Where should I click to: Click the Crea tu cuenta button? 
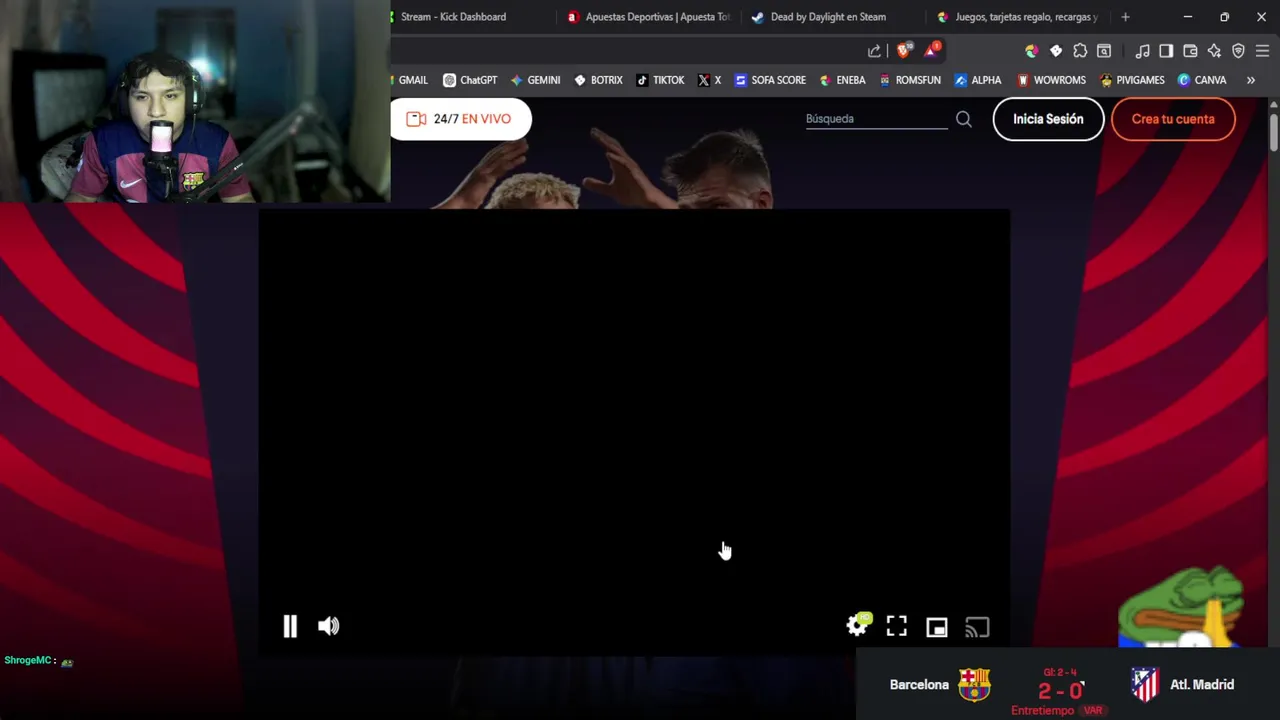coord(1173,119)
